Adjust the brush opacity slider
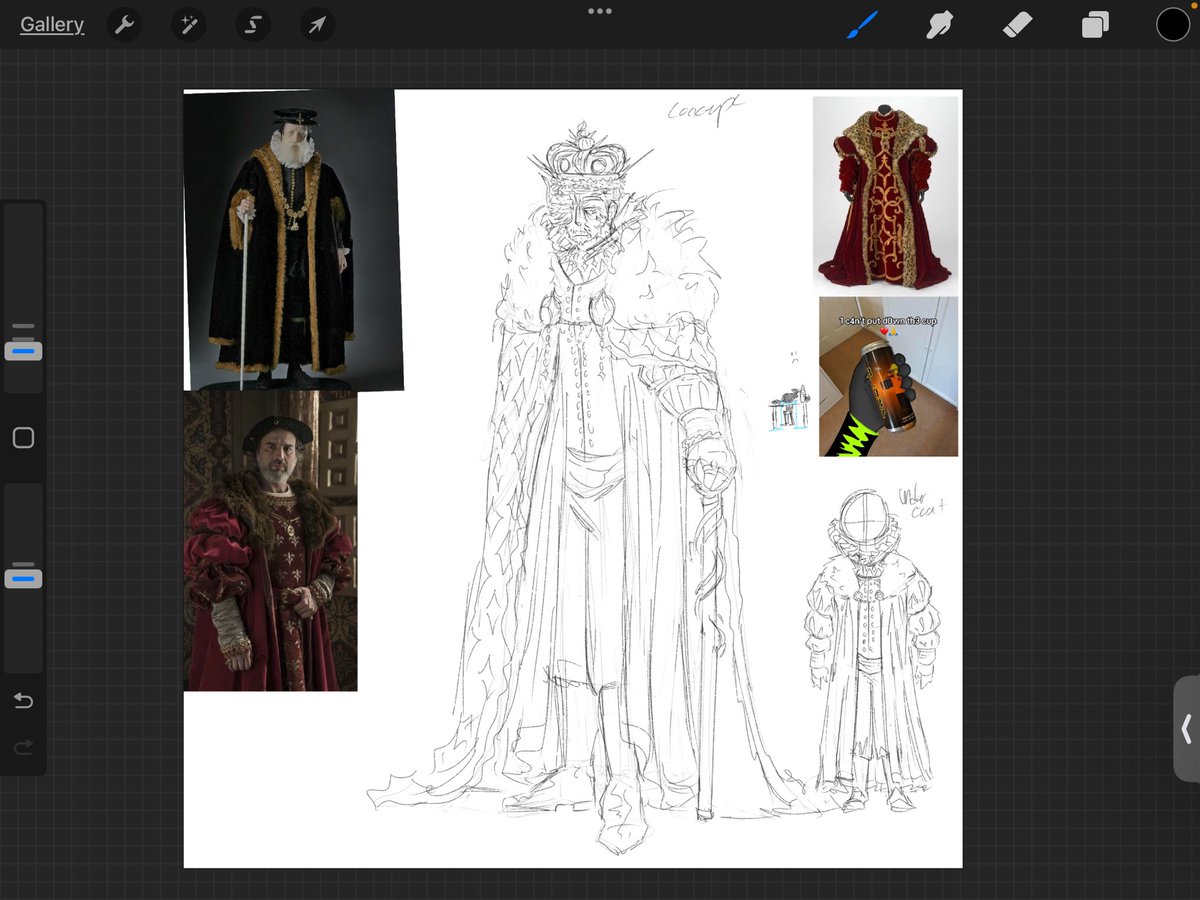This screenshot has width=1200, height=900. click(x=23, y=576)
